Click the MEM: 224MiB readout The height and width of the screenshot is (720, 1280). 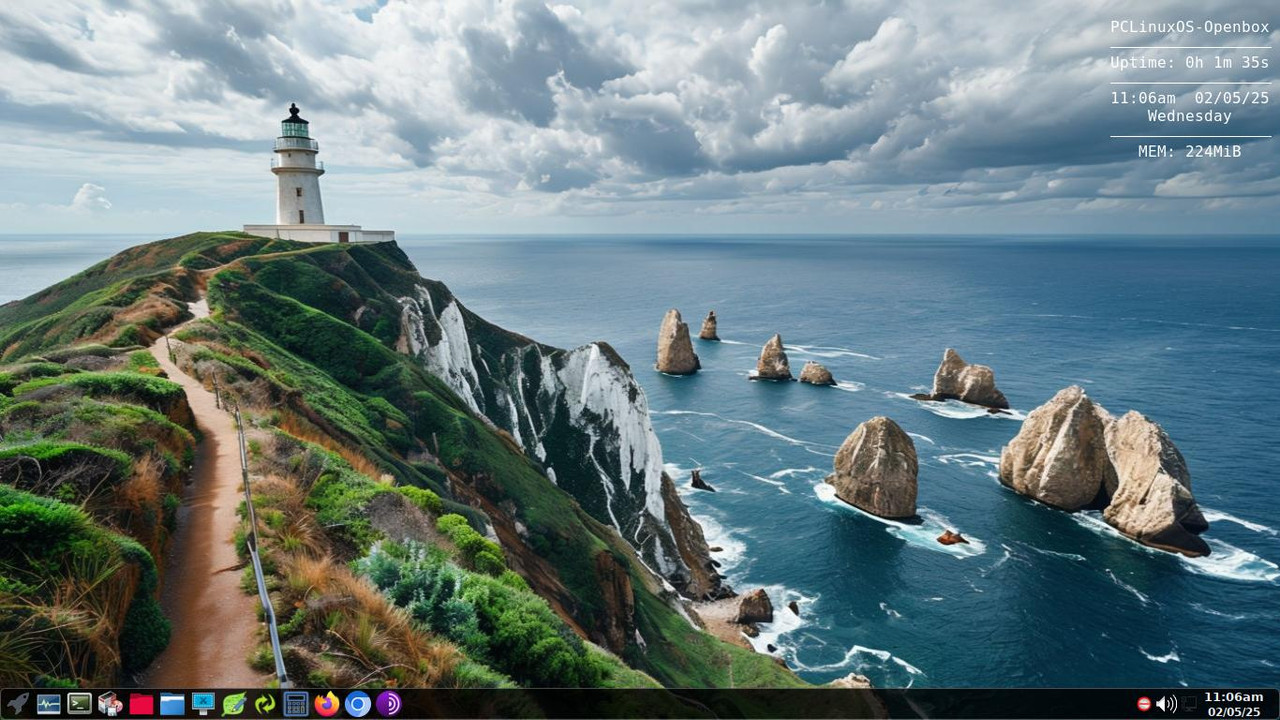pos(1190,152)
